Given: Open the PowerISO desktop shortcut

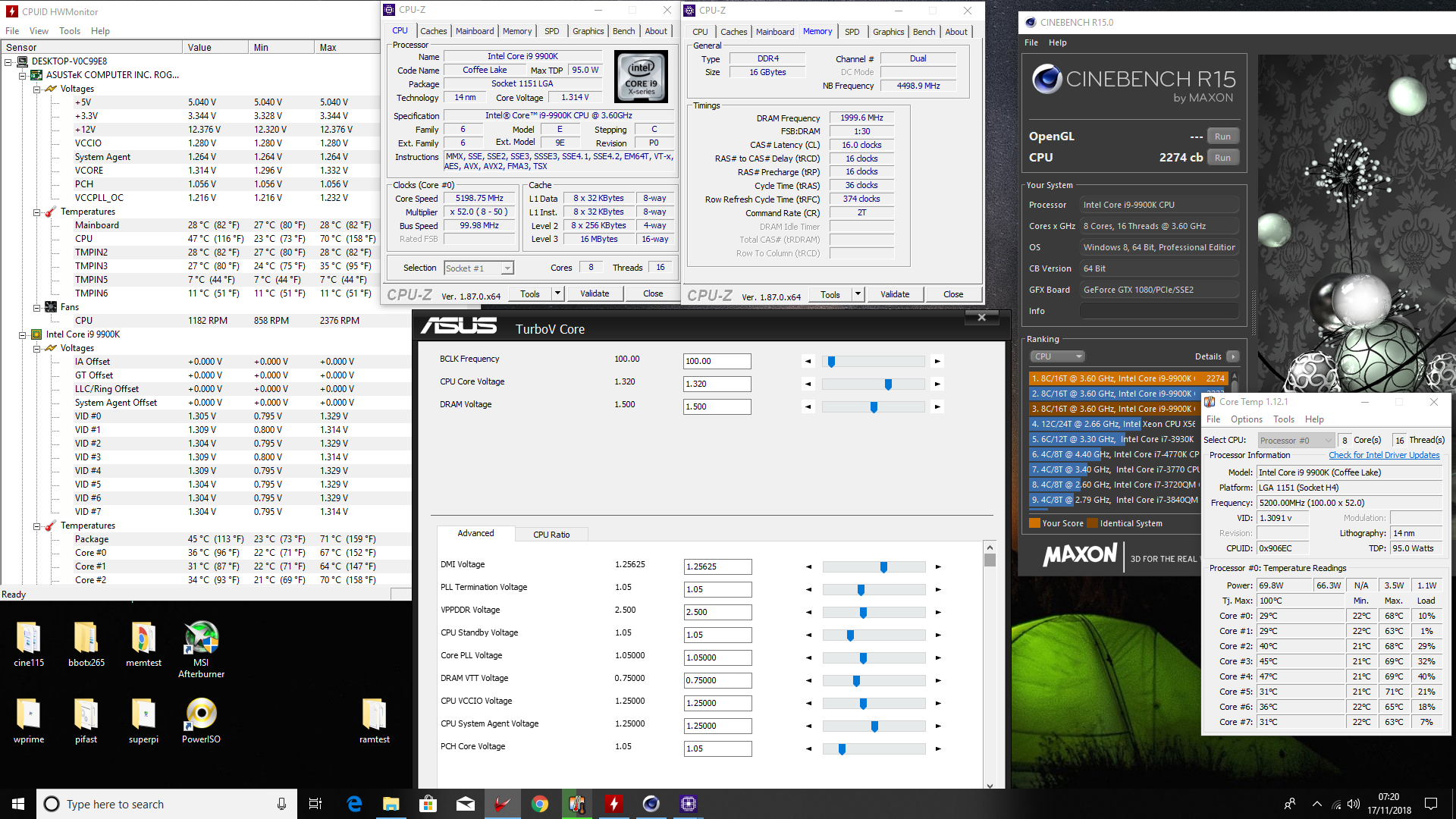Looking at the screenshot, I should [201, 715].
